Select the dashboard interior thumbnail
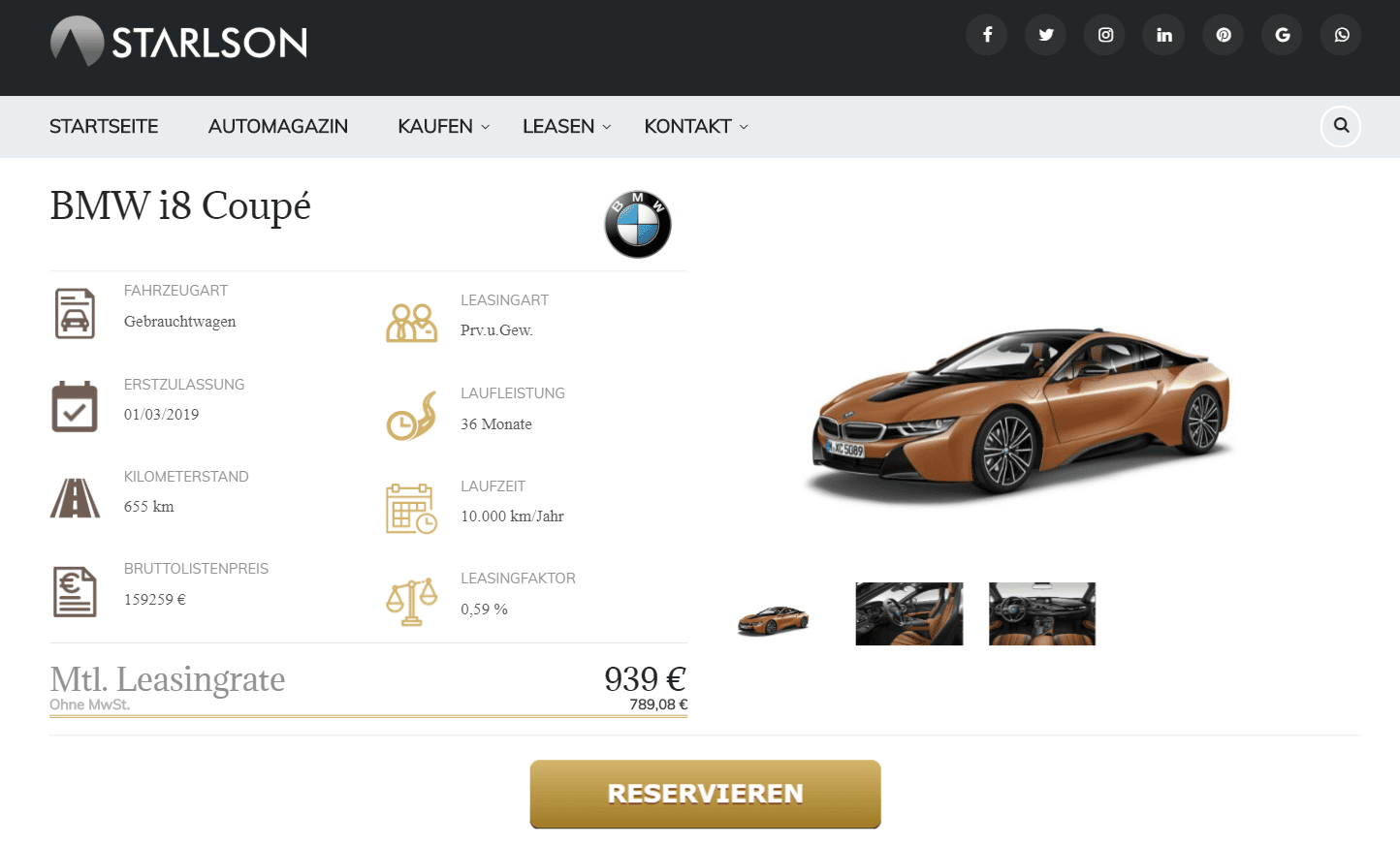Viewport: 1400px width, 845px height. click(1042, 613)
